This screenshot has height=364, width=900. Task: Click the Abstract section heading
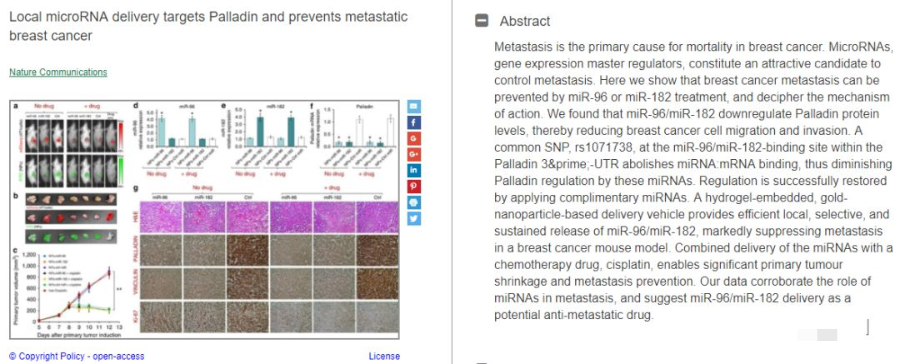tap(525, 21)
